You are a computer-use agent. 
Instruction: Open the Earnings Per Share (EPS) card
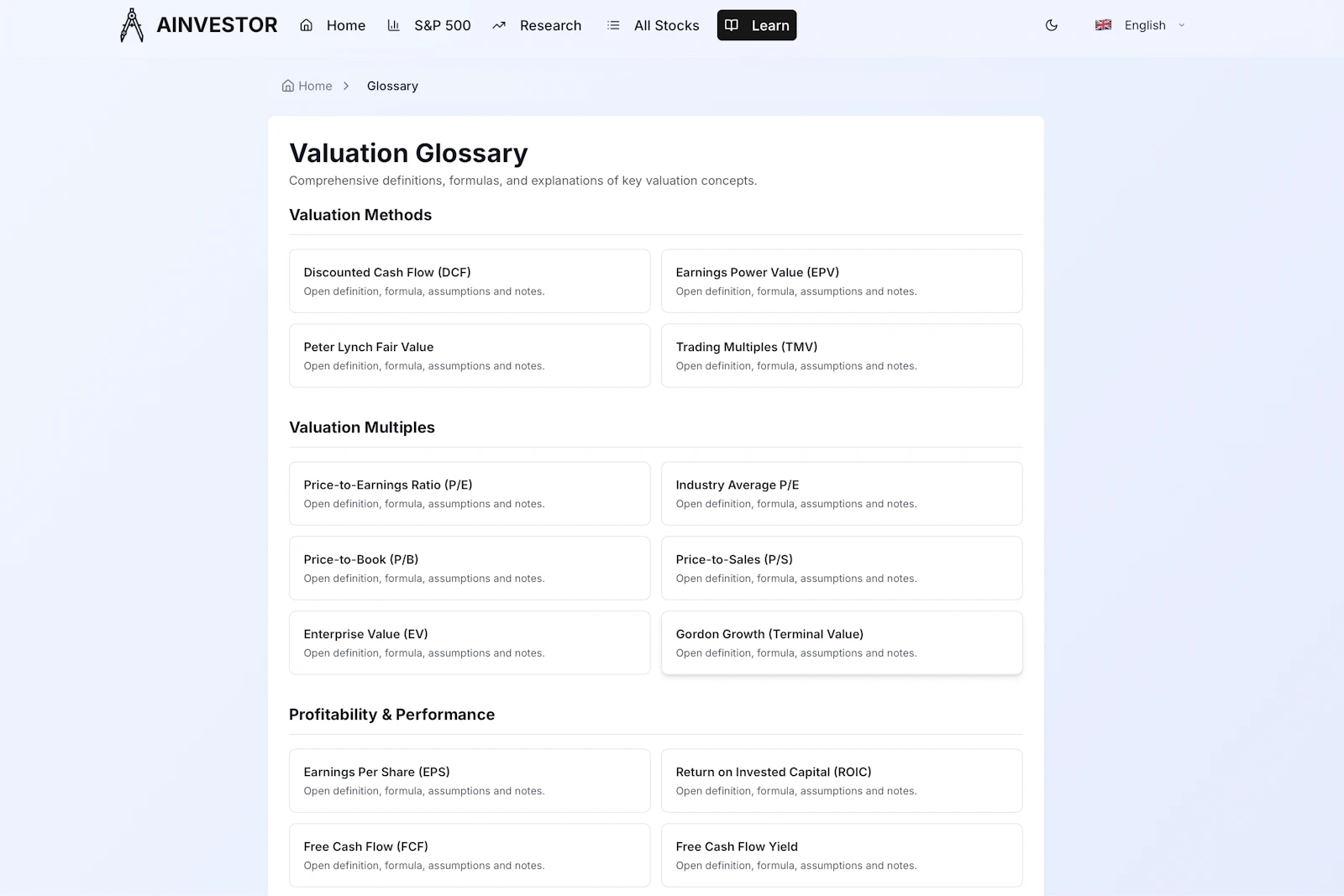coord(470,781)
